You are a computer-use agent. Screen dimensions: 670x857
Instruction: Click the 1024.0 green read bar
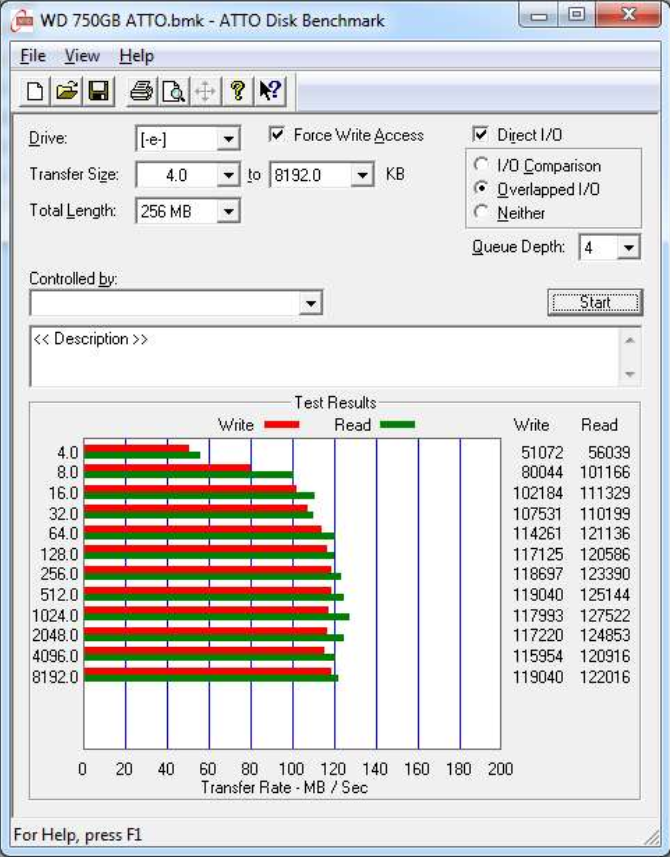tap(216, 617)
